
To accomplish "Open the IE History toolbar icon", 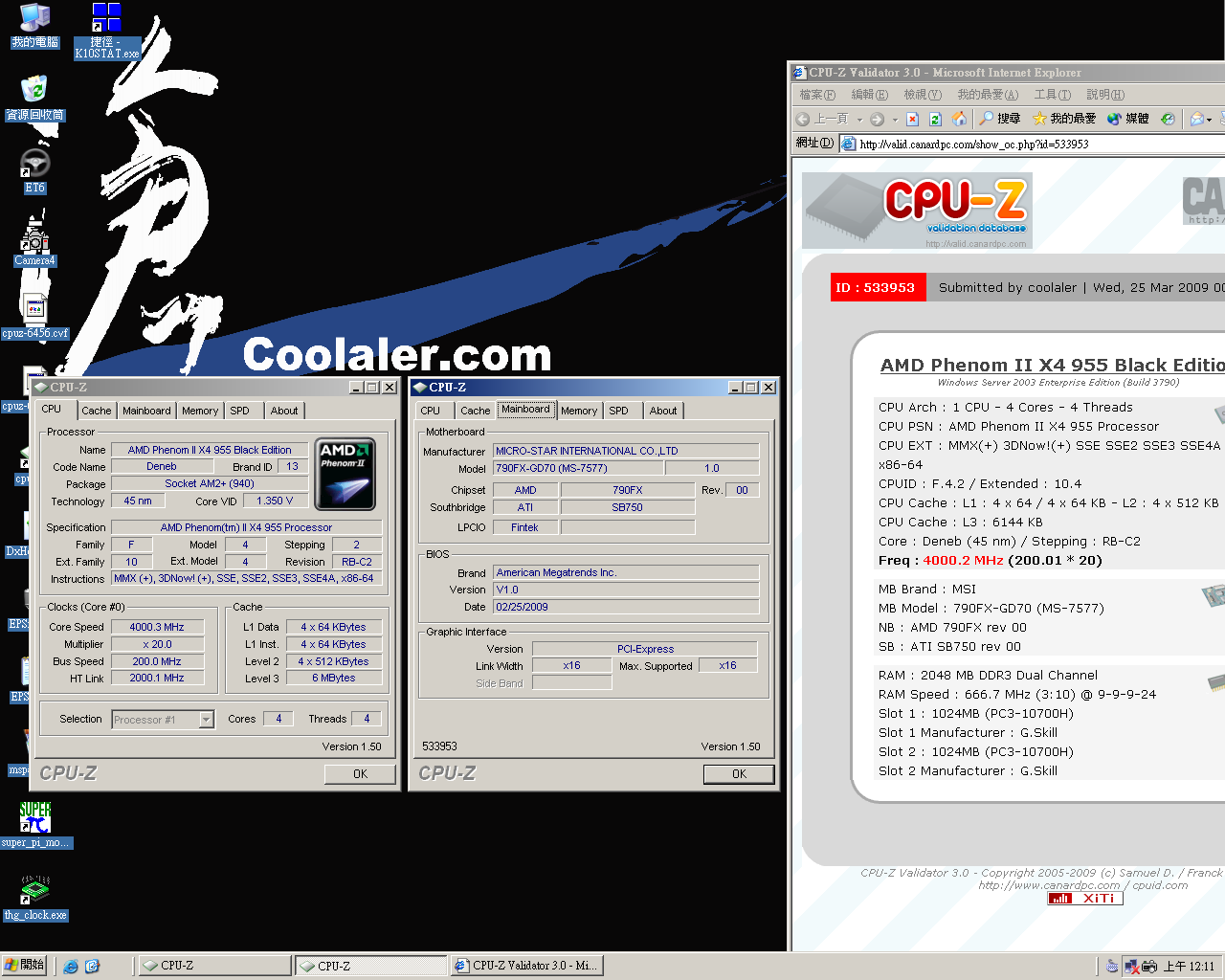I will [1168, 119].
